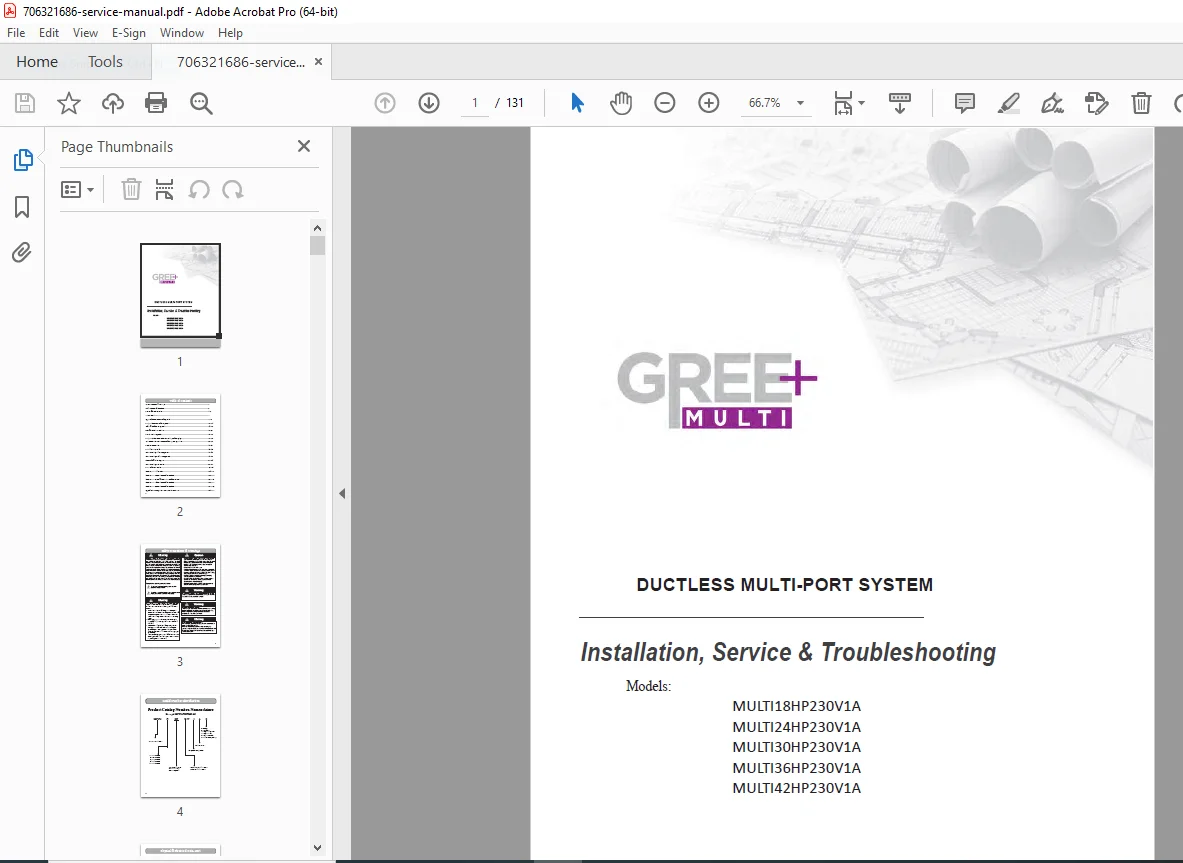Click the Edit PDF stamp icon
Image resolution: width=1183 pixels, height=863 pixels.
(x=1096, y=103)
